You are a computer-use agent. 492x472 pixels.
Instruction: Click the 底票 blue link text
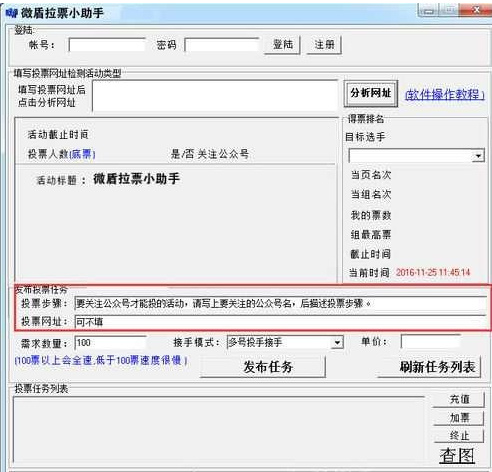82,154
